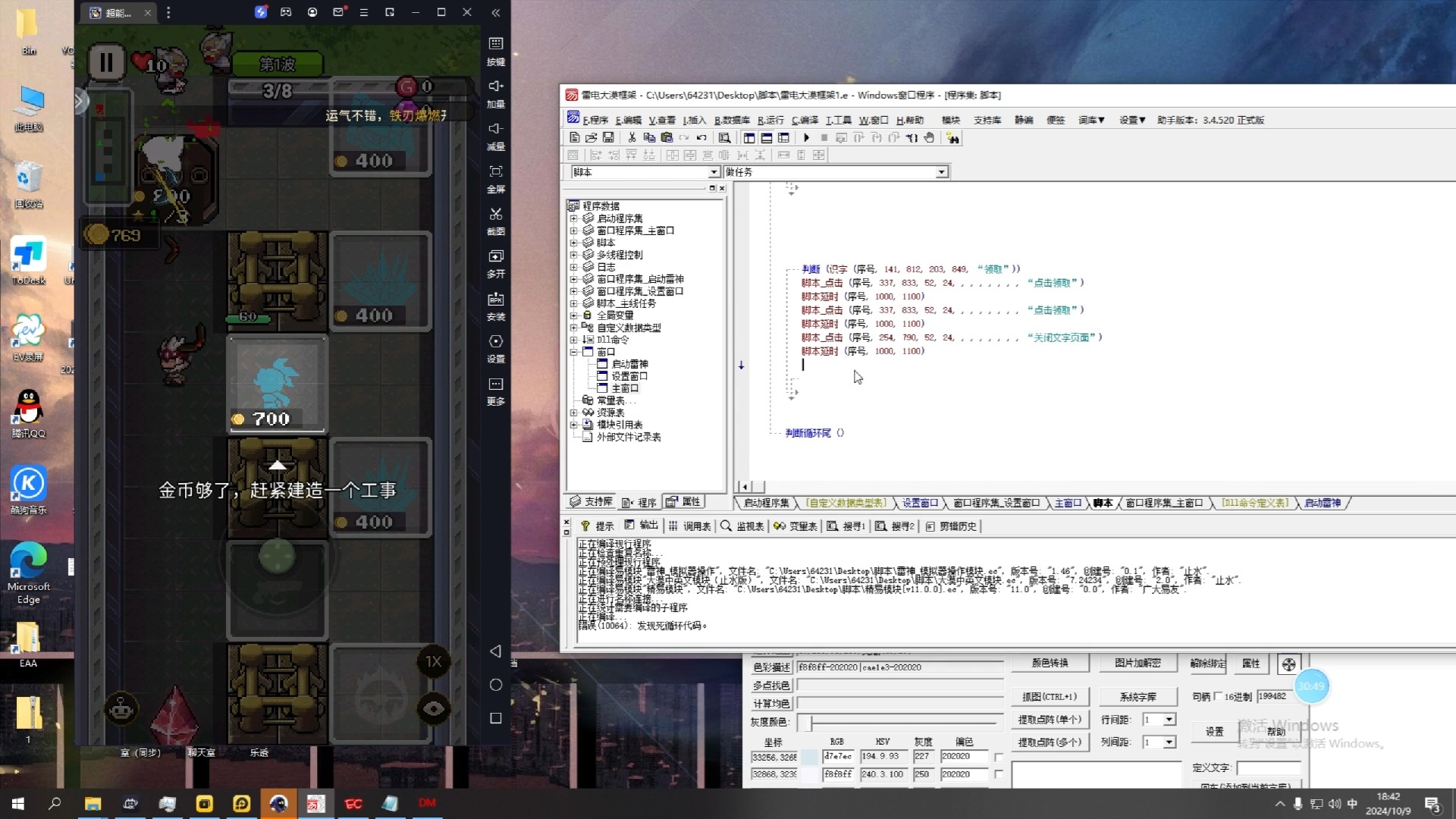
Task: Open the 脚本 assembly dropdown
Action: coord(714,172)
